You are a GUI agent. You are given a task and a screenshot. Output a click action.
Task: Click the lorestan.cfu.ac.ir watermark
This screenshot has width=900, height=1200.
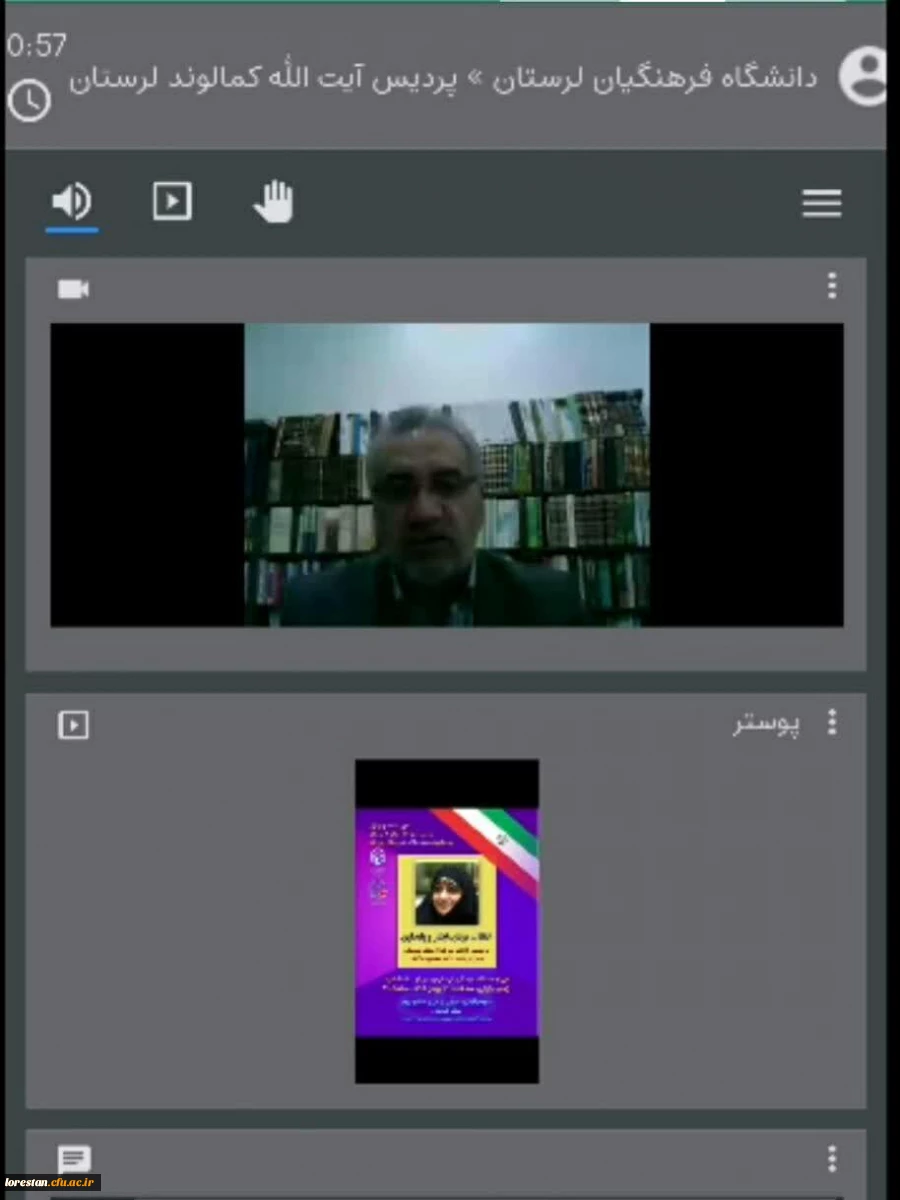tap(52, 1183)
